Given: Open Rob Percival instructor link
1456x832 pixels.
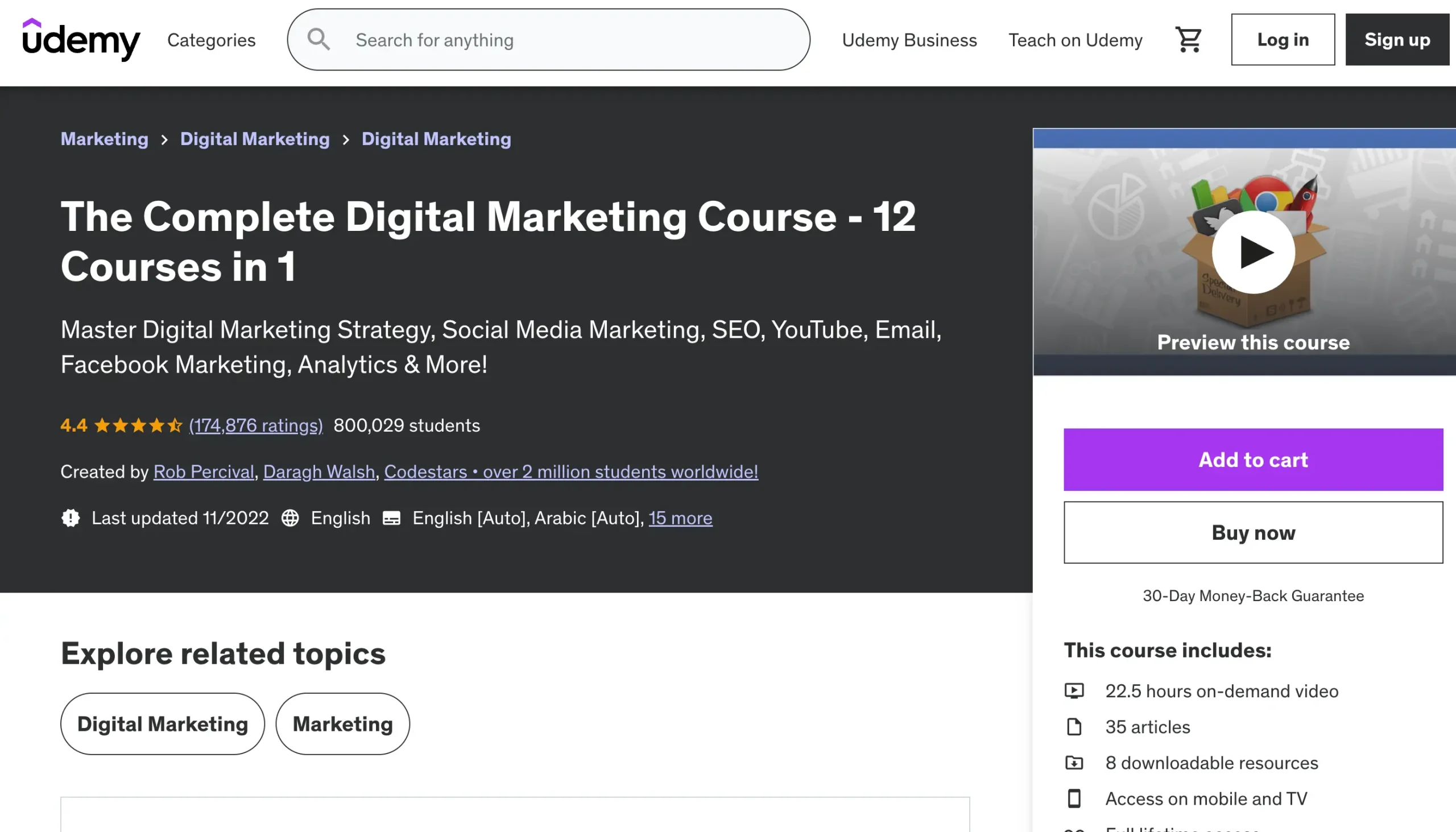Looking at the screenshot, I should point(204,471).
